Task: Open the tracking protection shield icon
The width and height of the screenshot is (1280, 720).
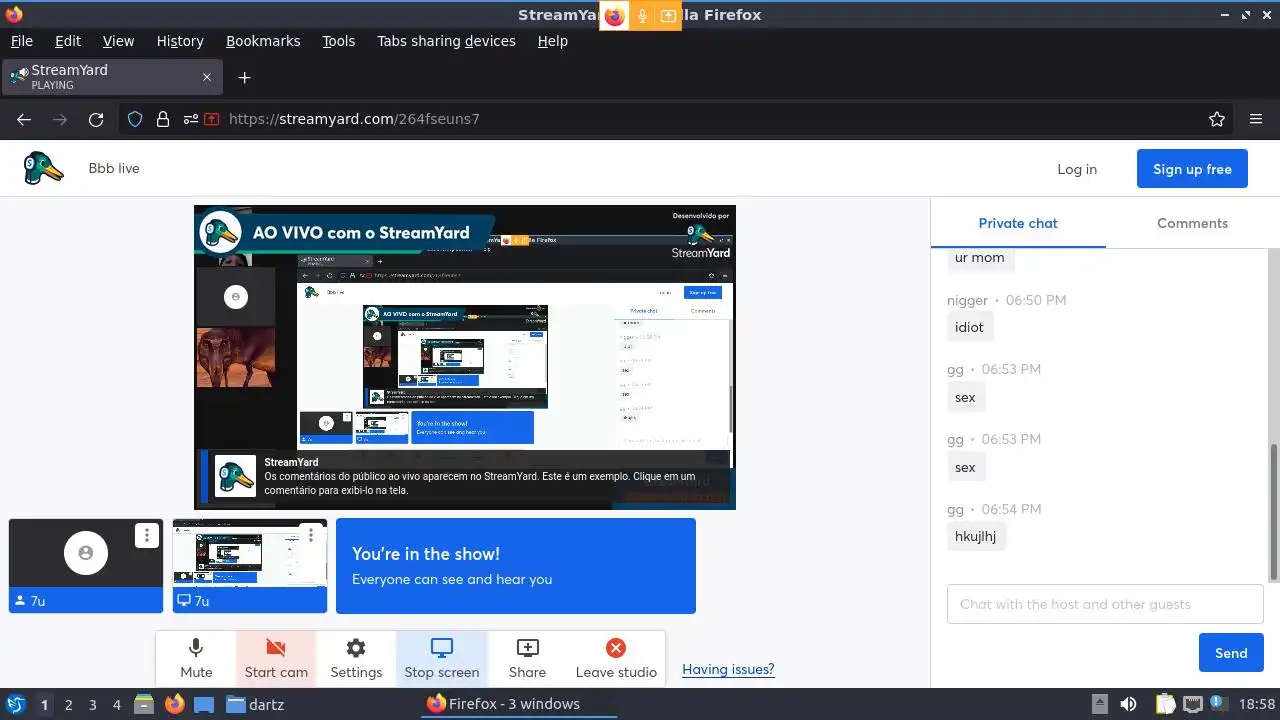Action: click(135, 119)
